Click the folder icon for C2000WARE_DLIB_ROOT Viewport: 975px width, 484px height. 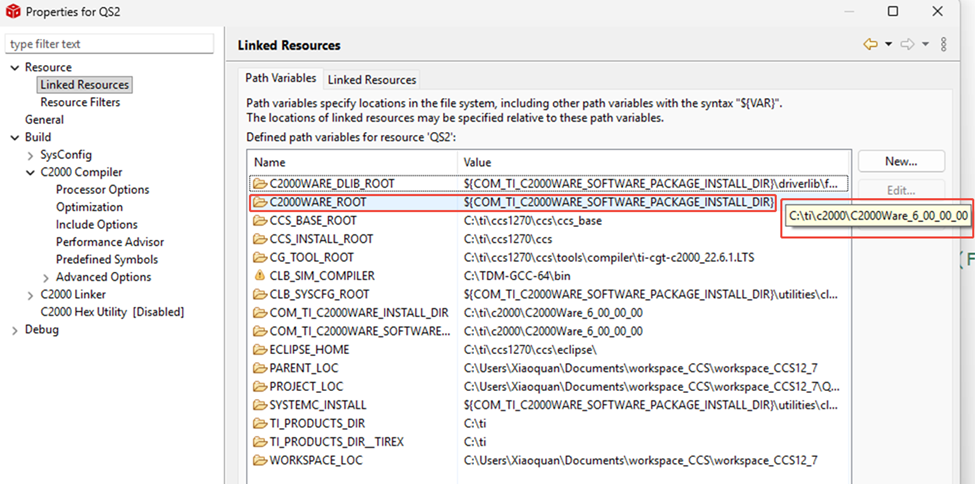click(259, 184)
